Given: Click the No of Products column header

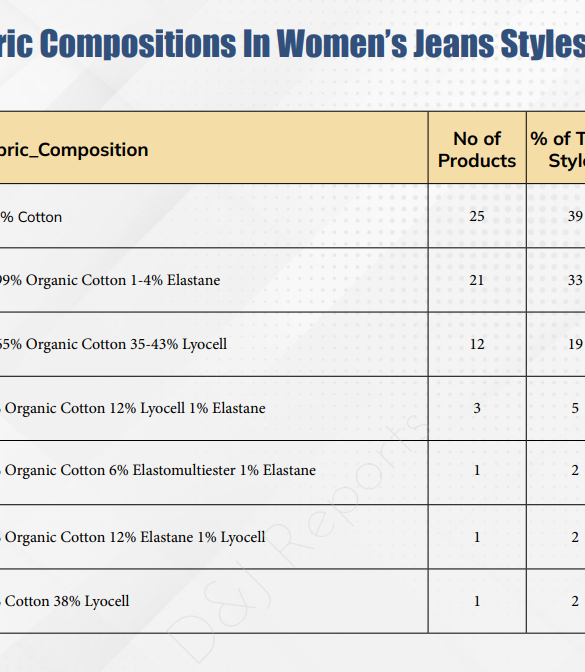Looking at the screenshot, I should pyautogui.click(x=477, y=150).
